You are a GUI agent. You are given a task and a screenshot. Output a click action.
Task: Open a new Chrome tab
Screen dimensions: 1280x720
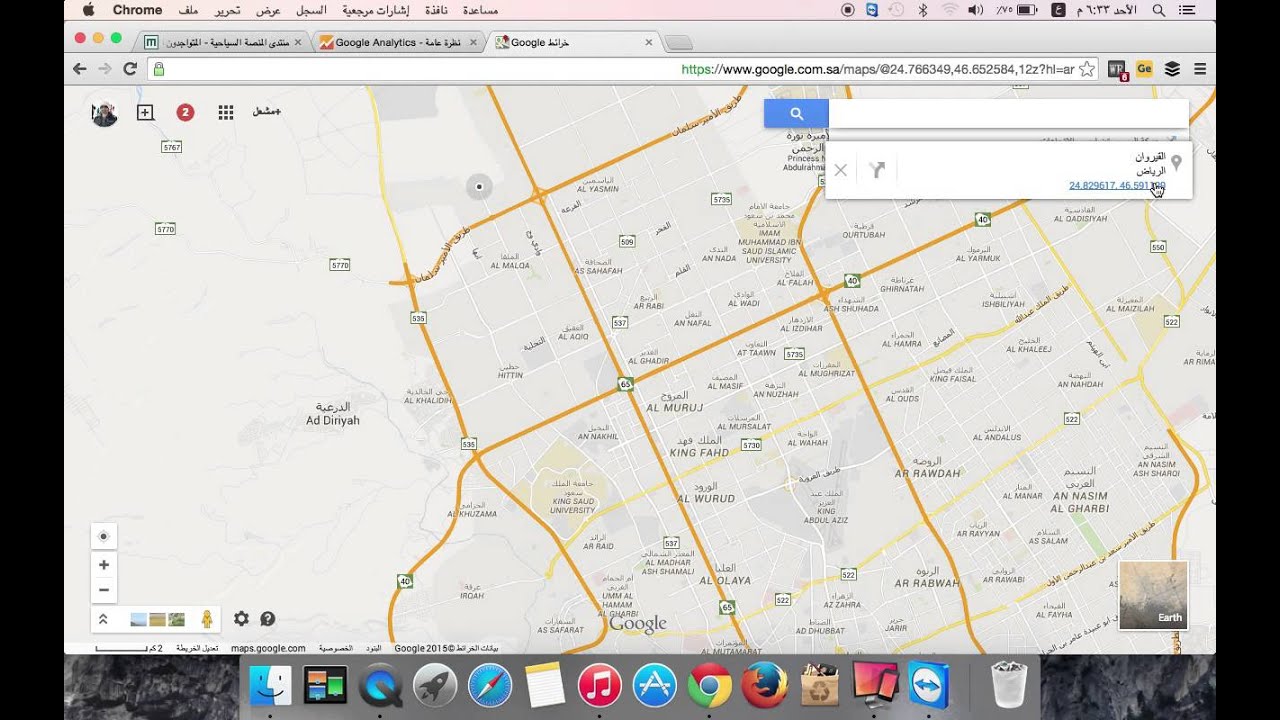click(678, 42)
